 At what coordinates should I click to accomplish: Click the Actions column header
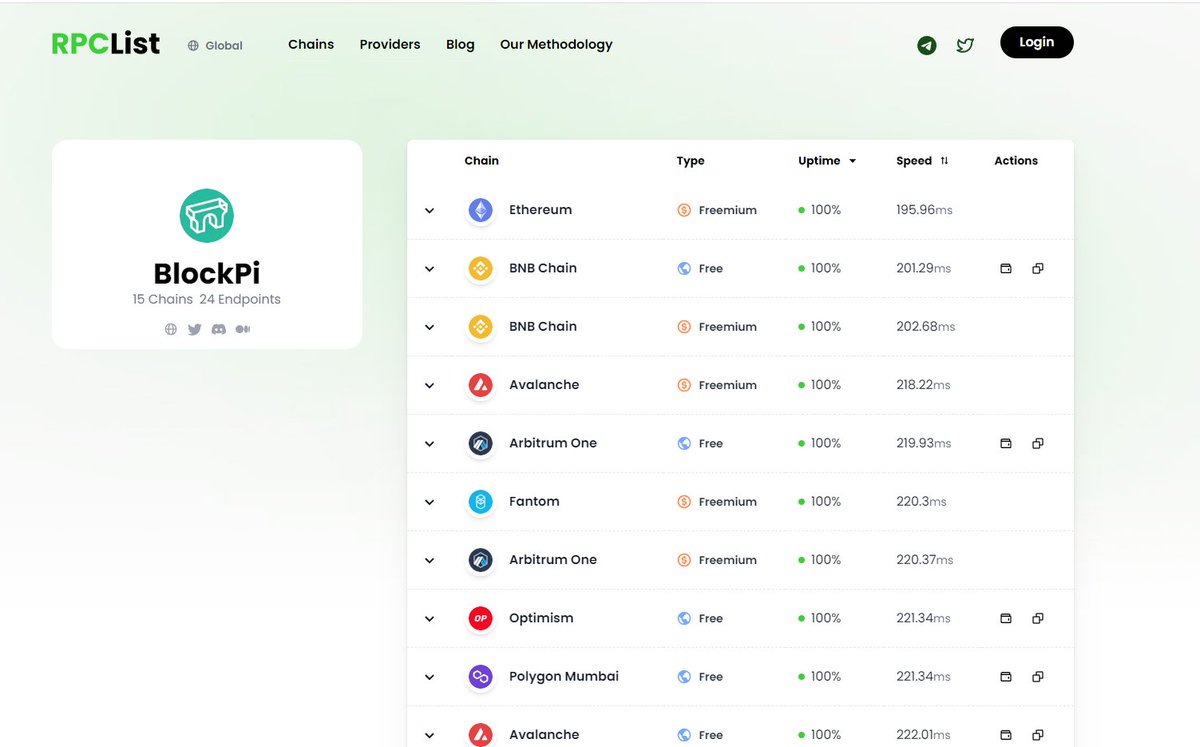click(x=1016, y=160)
